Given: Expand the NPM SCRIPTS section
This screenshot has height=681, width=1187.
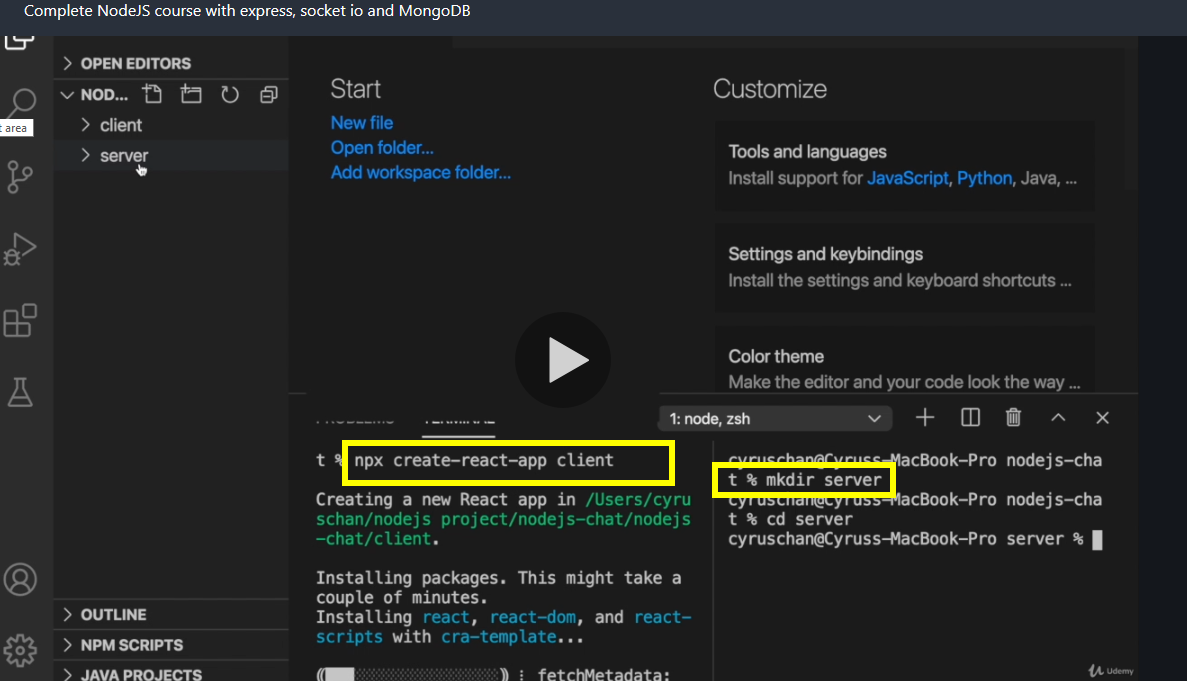Looking at the screenshot, I should click(171, 645).
